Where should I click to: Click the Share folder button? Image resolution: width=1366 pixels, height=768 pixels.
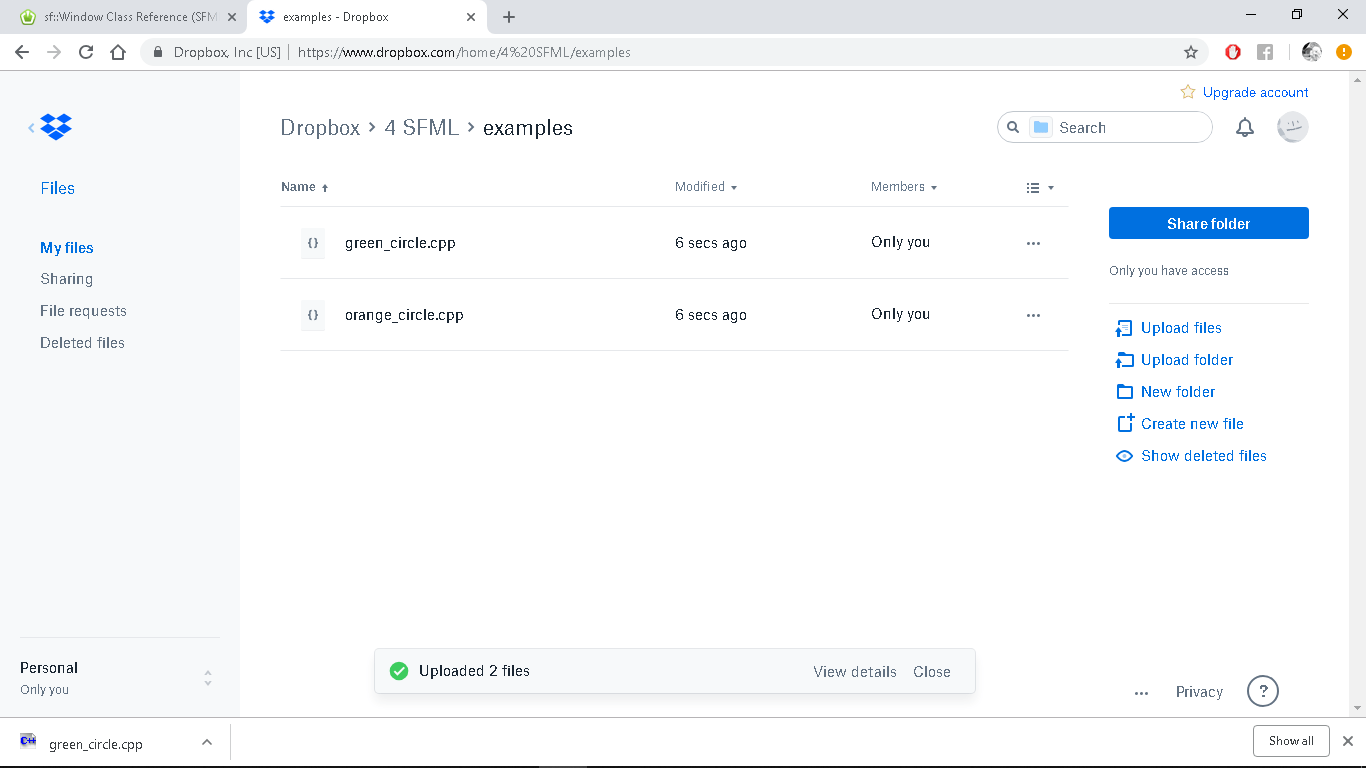coord(1208,223)
